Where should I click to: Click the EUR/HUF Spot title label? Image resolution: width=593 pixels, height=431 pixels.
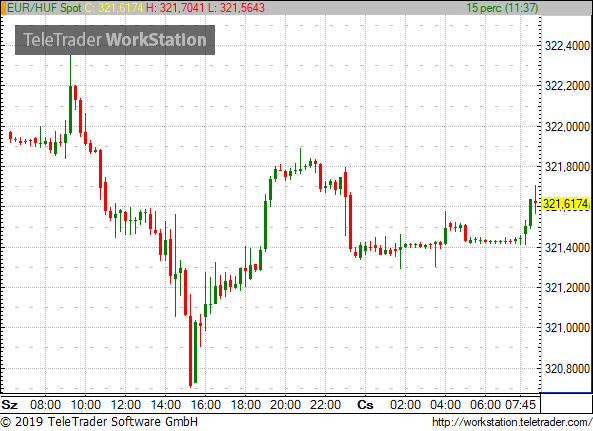(44, 8)
